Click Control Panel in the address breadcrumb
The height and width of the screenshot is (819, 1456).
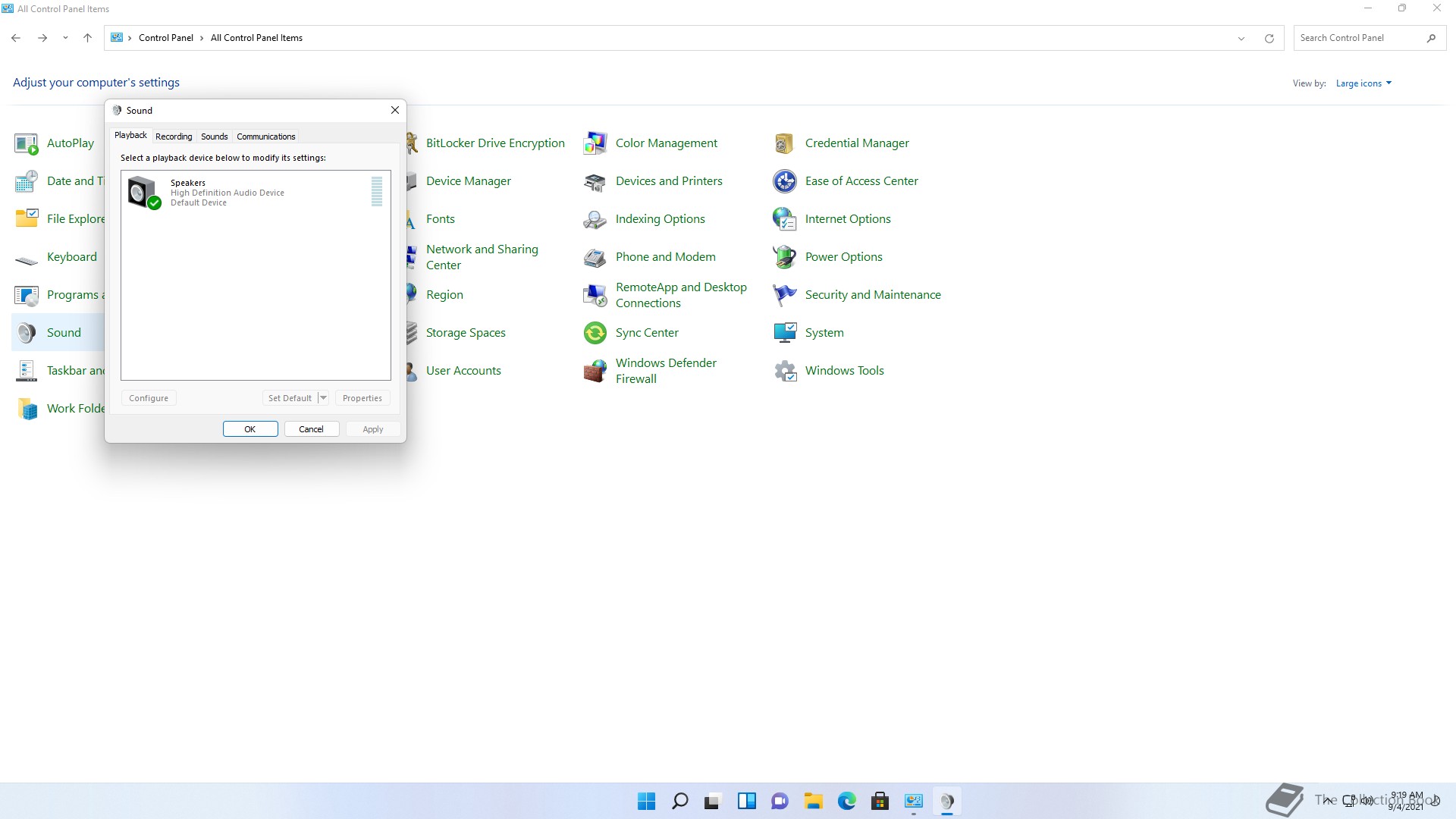[x=166, y=38]
